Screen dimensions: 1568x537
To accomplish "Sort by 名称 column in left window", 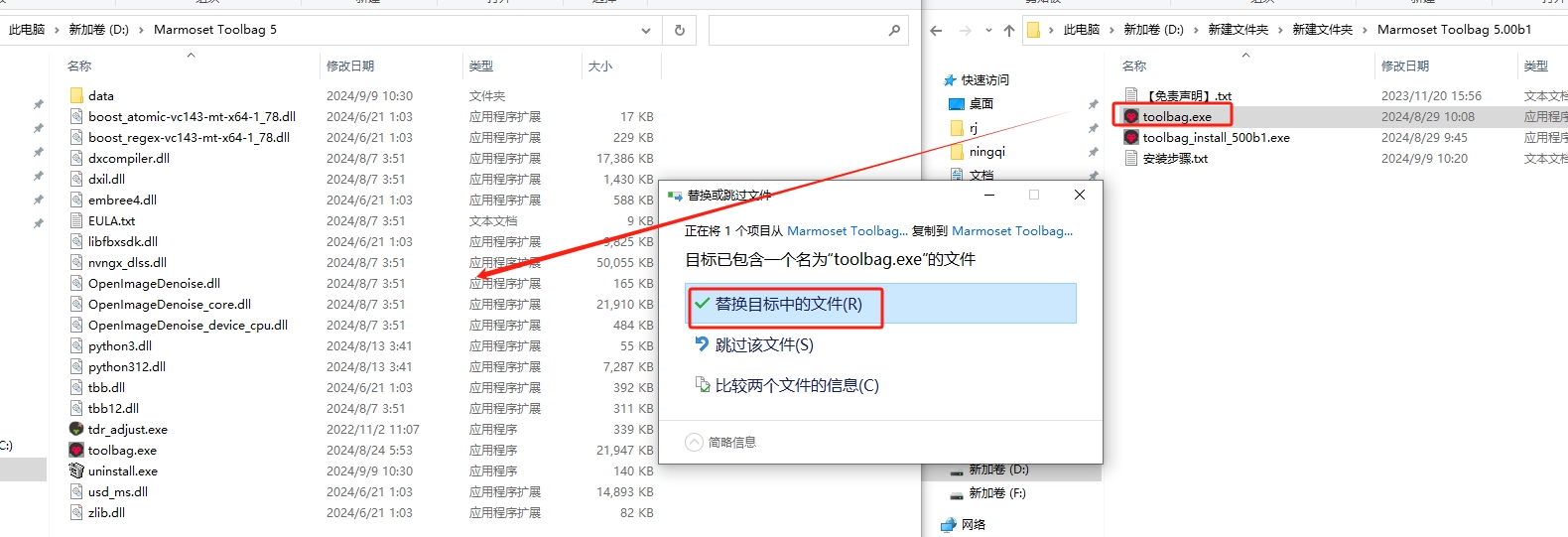I will coord(79,66).
